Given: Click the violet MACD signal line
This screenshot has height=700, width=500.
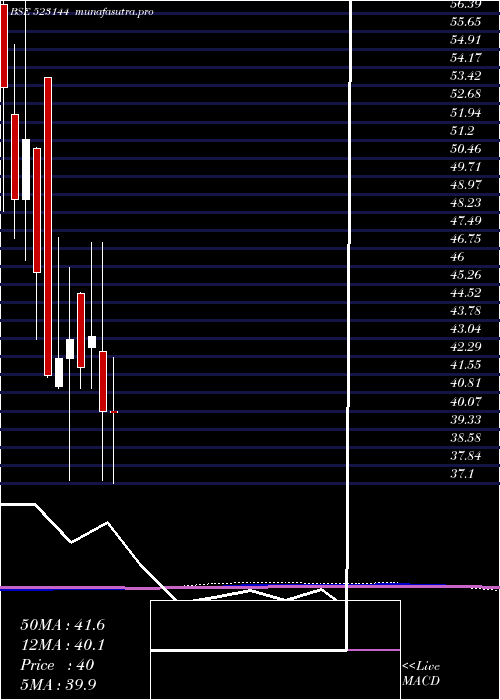Looking at the screenshot, I should coord(250,587).
